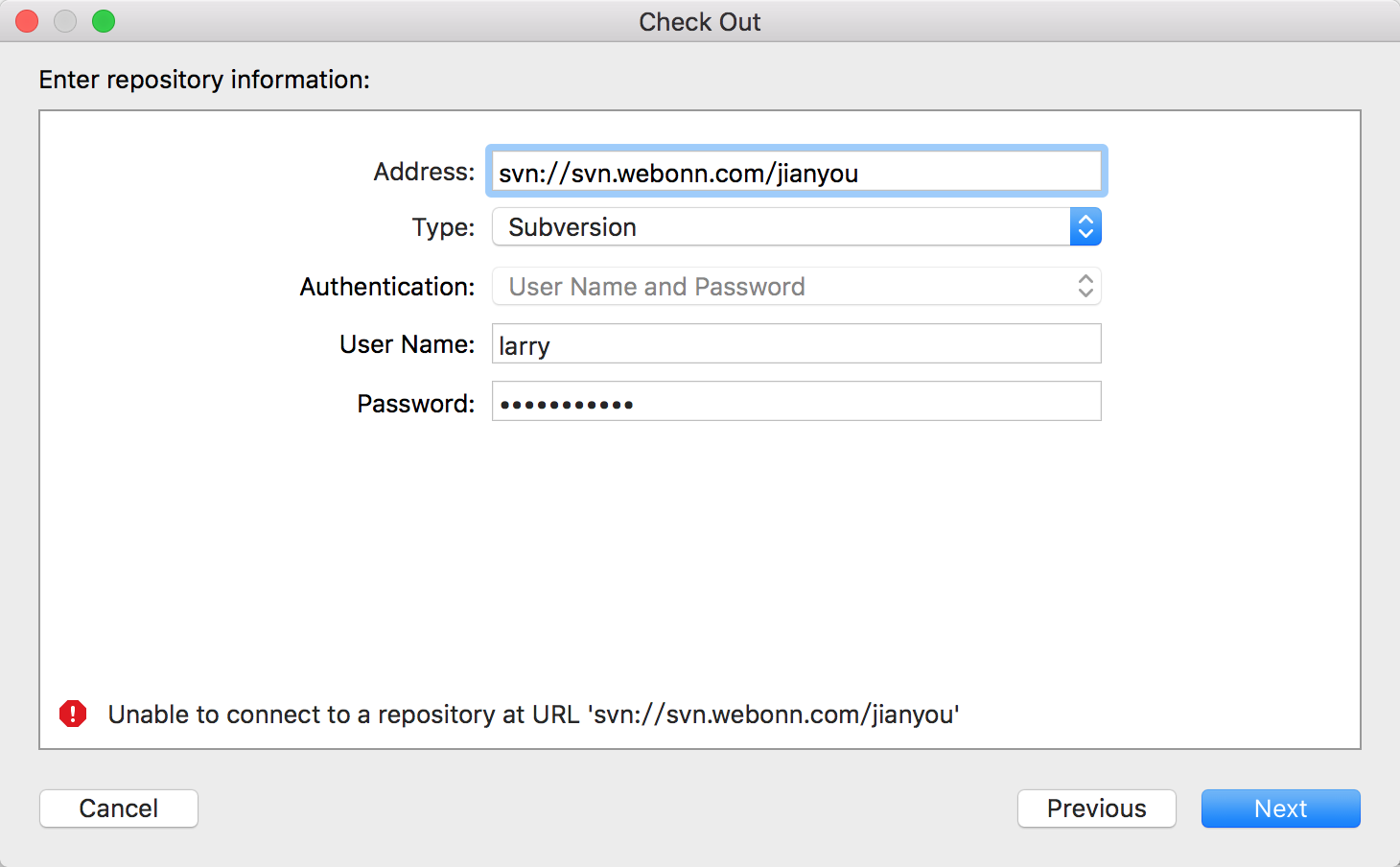Click the green zoom window button
The image size is (1400, 867).
click(104, 21)
